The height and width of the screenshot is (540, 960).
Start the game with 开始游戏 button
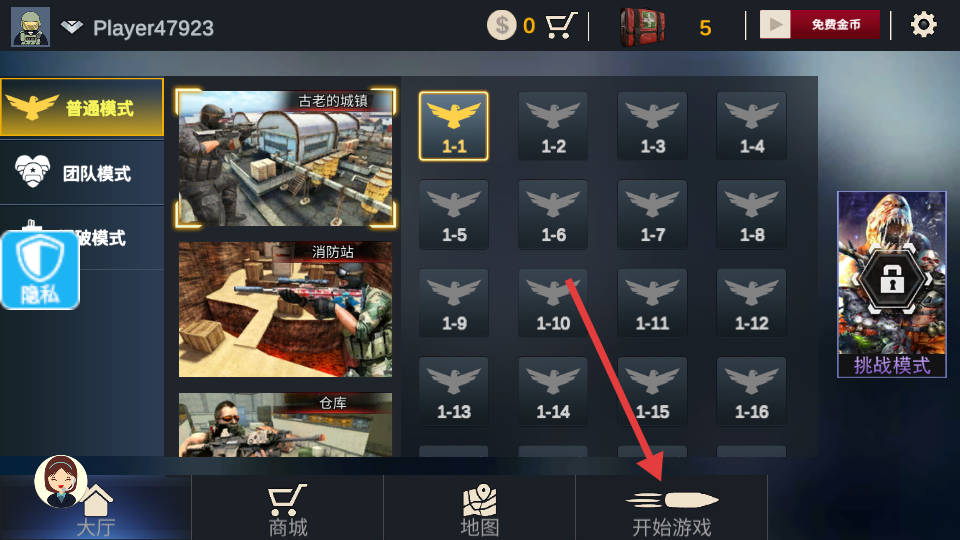click(x=672, y=508)
